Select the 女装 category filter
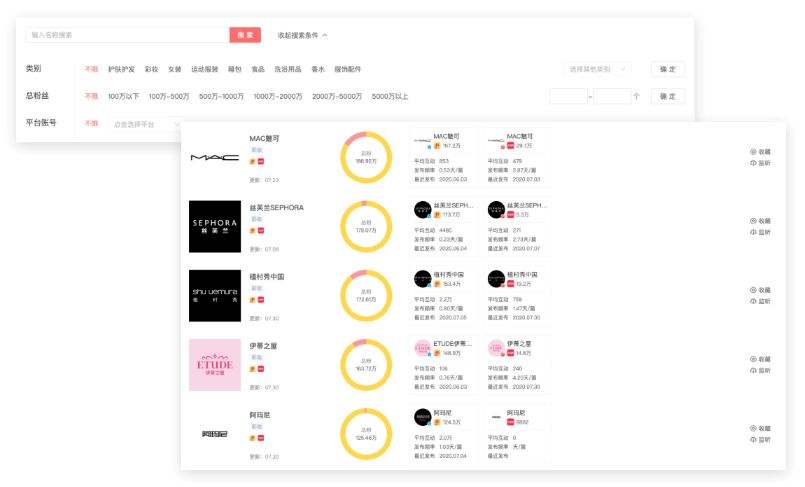The image size is (805, 487). coord(175,69)
